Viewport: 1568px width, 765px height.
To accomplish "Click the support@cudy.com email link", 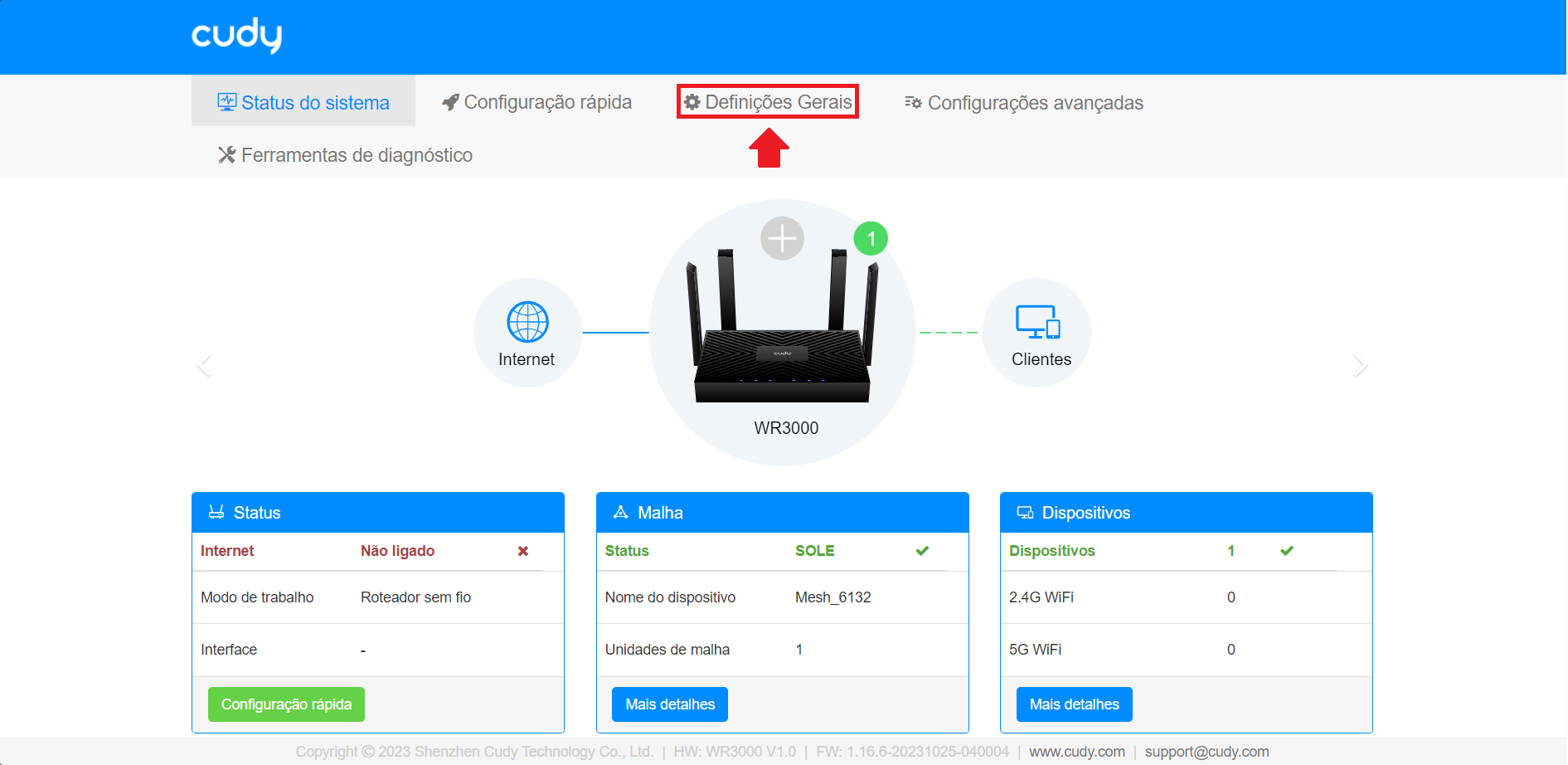I will pyautogui.click(x=1206, y=752).
